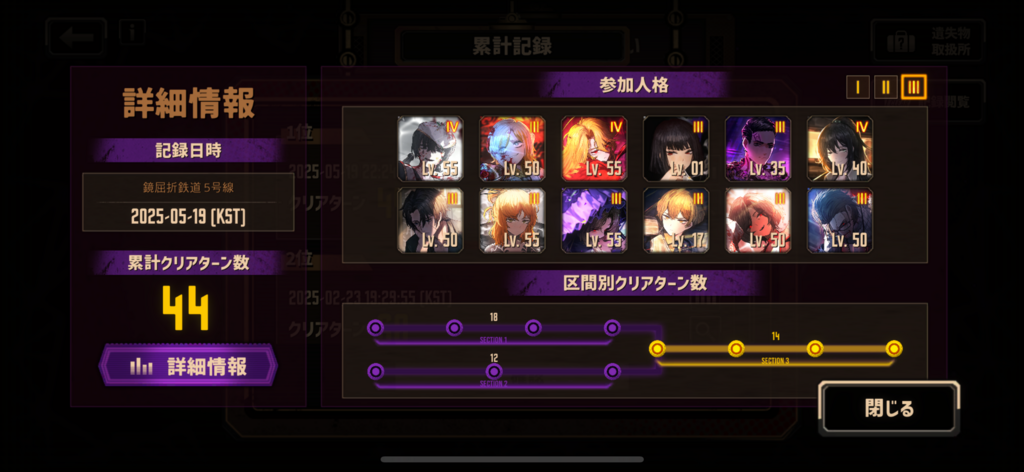Click the middle node of Section 2
1024x472 pixels.
[x=494, y=371]
